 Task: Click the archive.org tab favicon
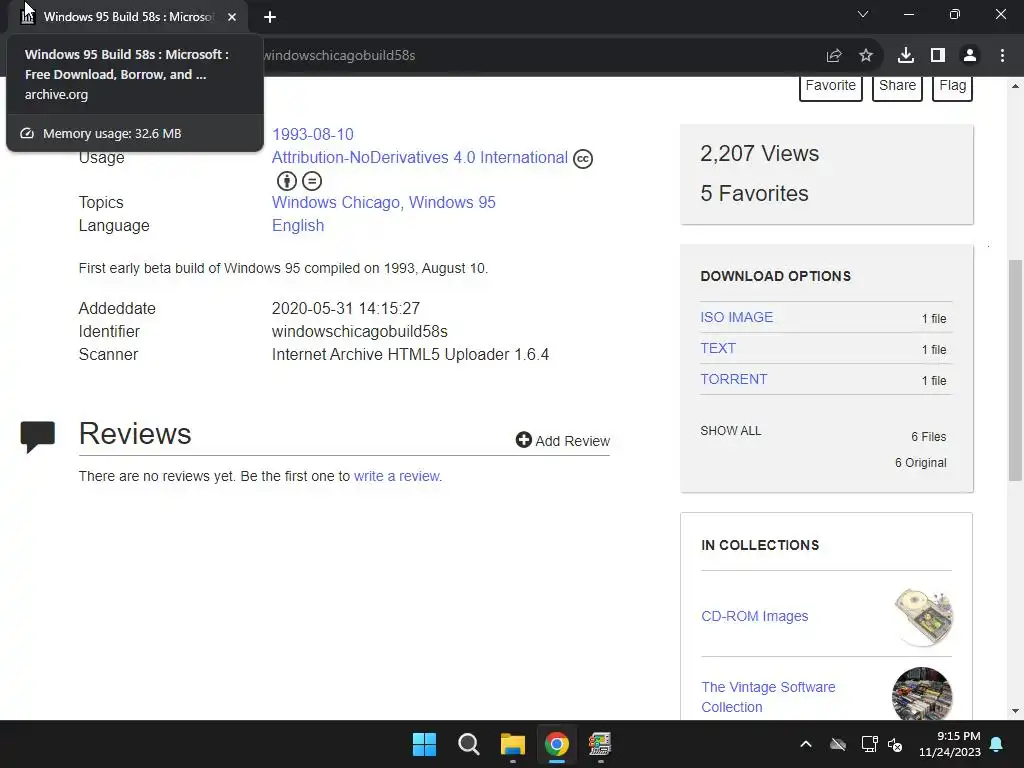pyautogui.click(x=27, y=17)
